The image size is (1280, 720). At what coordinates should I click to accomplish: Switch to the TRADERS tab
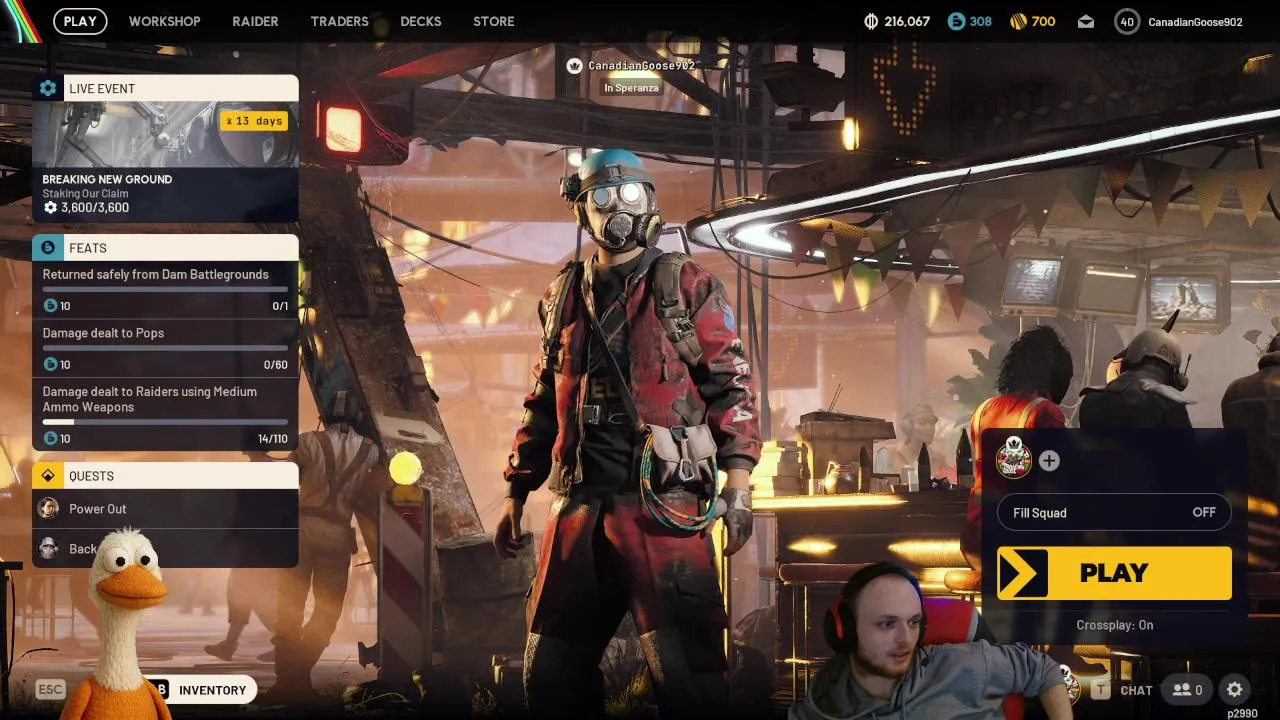tap(339, 21)
